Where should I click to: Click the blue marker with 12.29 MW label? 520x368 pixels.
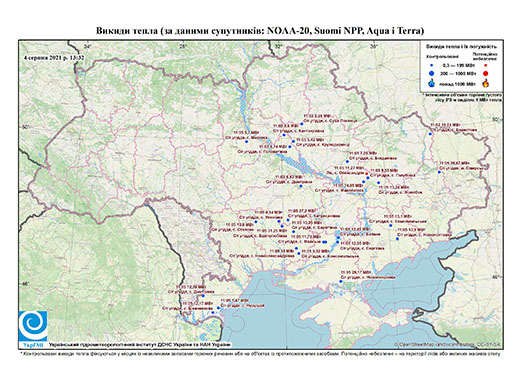203,296
